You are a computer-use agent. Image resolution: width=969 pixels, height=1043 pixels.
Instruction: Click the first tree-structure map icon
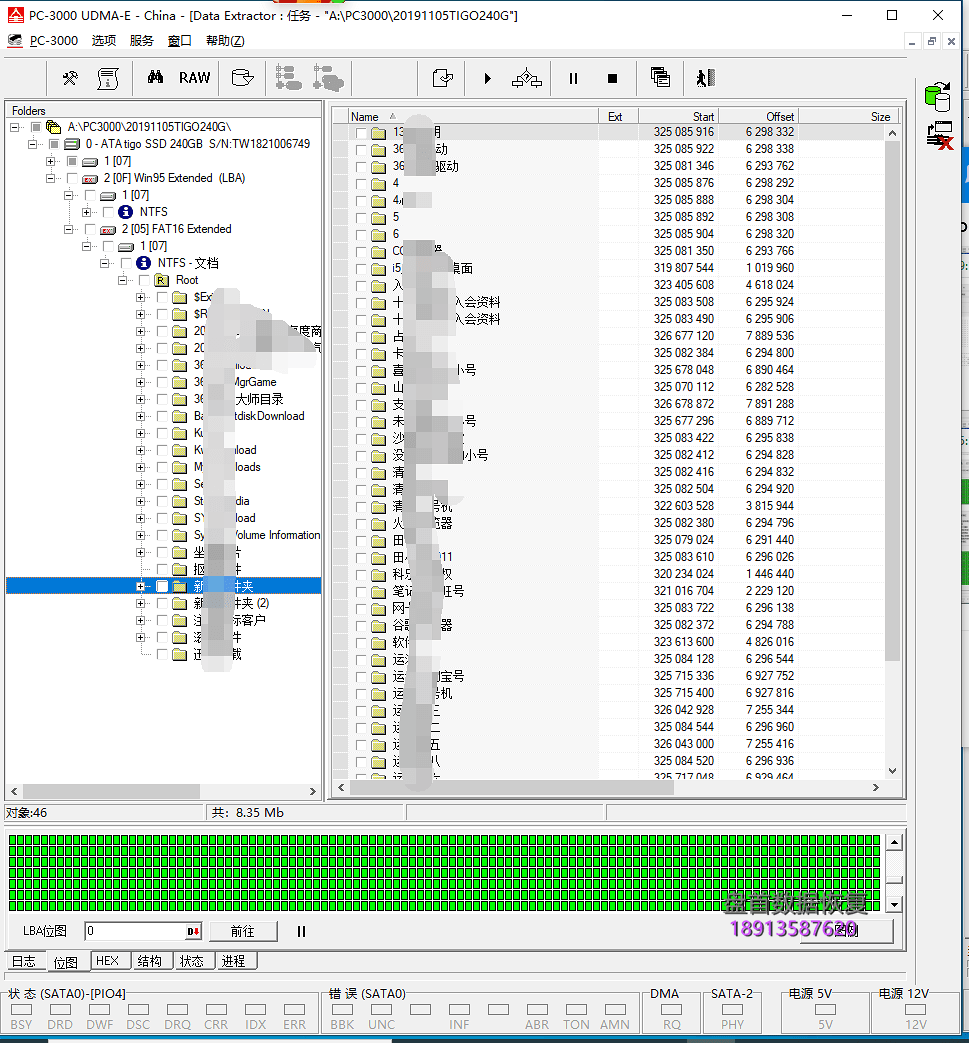pos(288,78)
